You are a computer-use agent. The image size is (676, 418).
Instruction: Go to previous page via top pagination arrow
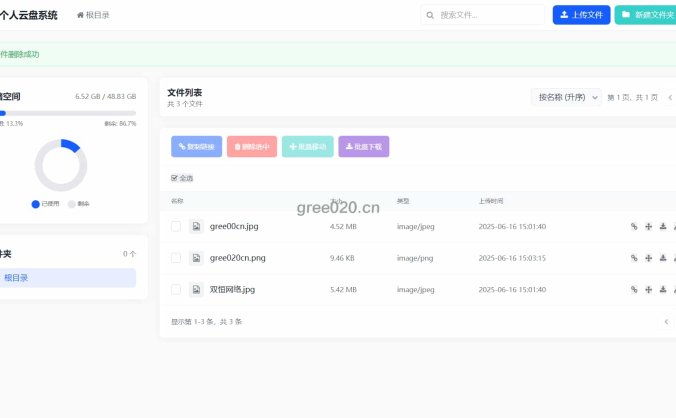670,97
